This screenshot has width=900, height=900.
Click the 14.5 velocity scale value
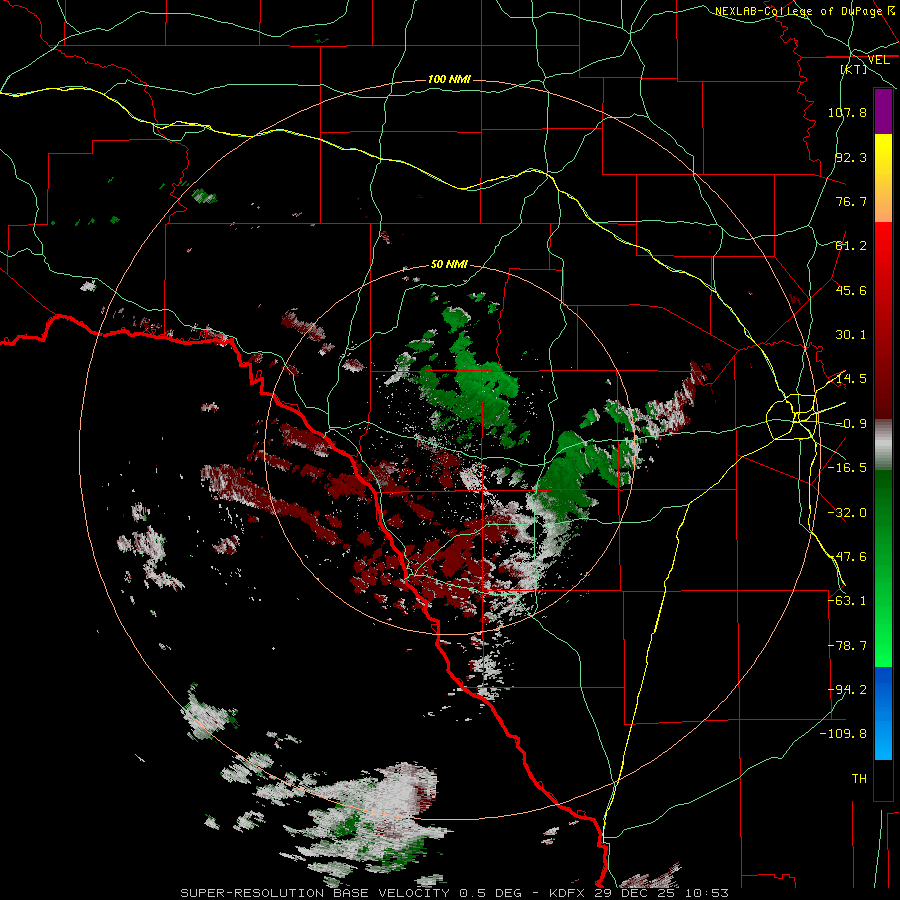(x=851, y=379)
